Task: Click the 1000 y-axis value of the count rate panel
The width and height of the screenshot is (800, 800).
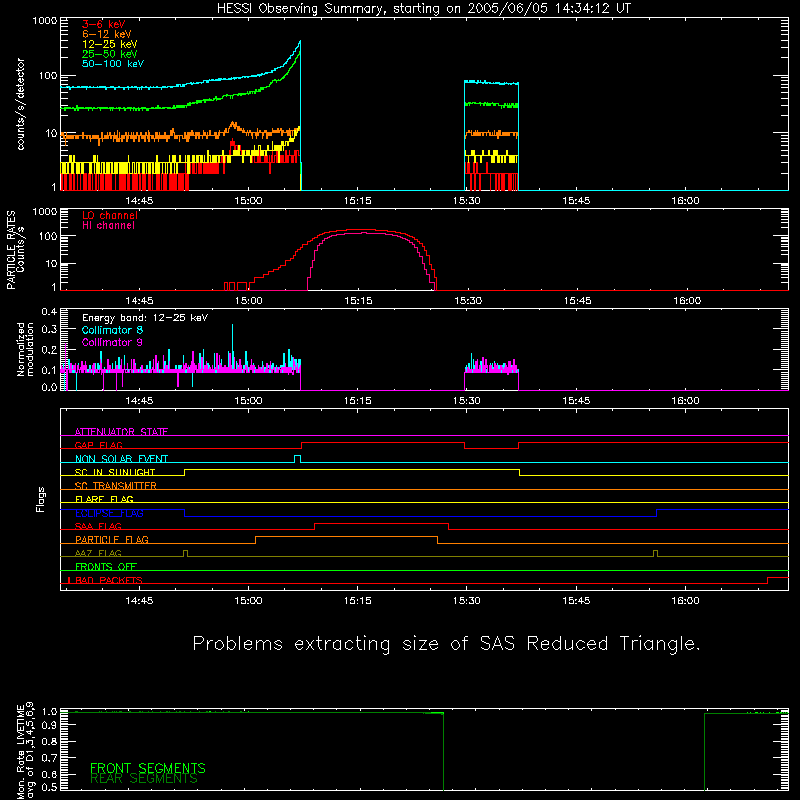Action: 44,21
